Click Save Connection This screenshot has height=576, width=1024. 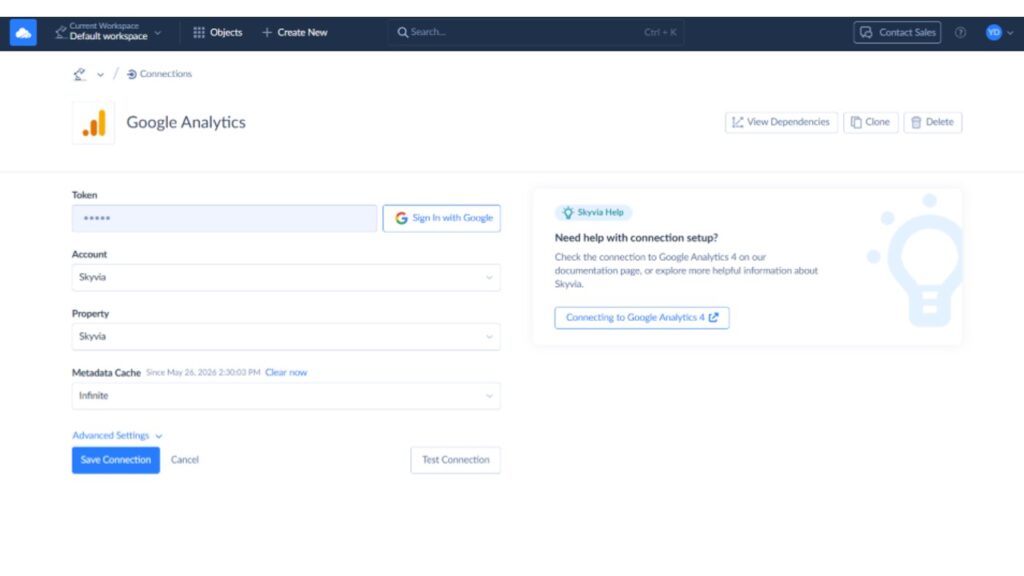coord(116,460)
